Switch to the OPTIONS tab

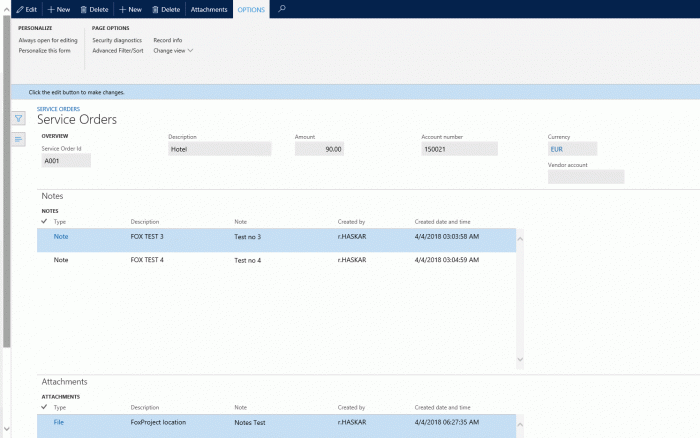coord(252,9)
